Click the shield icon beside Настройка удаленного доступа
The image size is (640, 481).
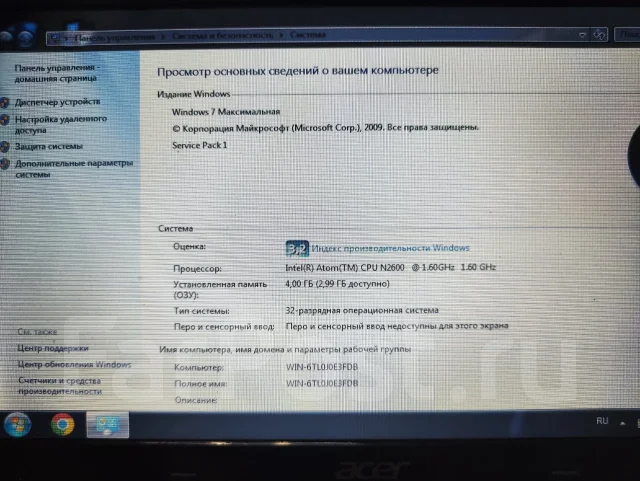pos(5,120)
